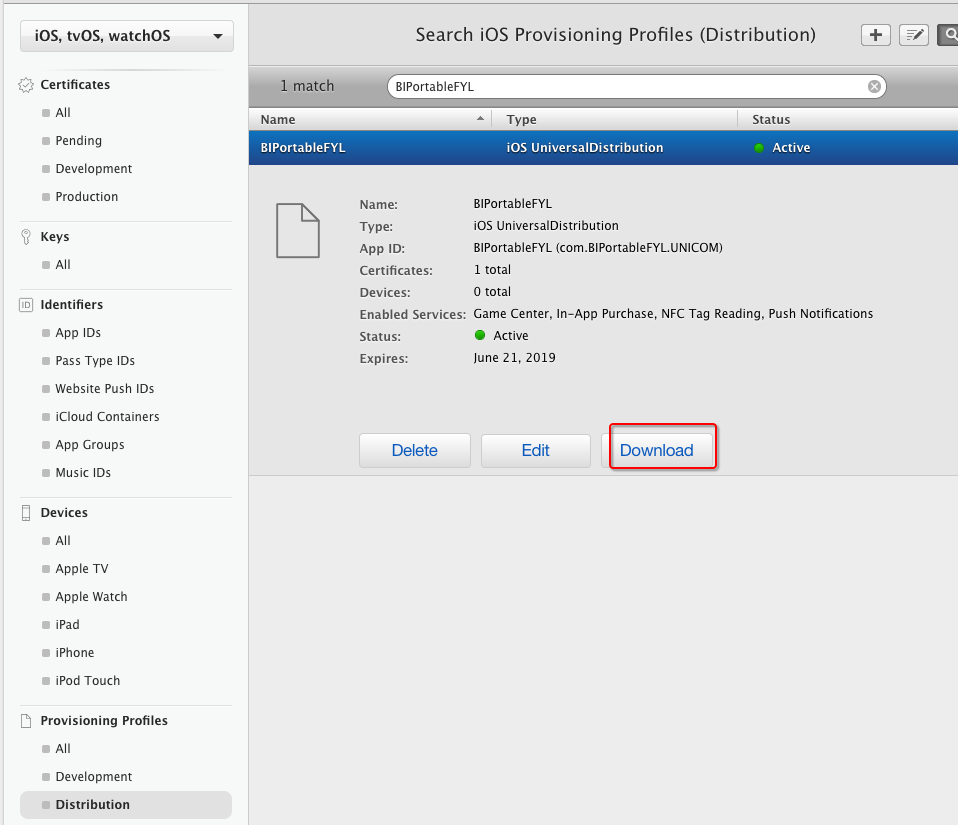Click the Provisioning Profiles document icon

click(26, 720)
